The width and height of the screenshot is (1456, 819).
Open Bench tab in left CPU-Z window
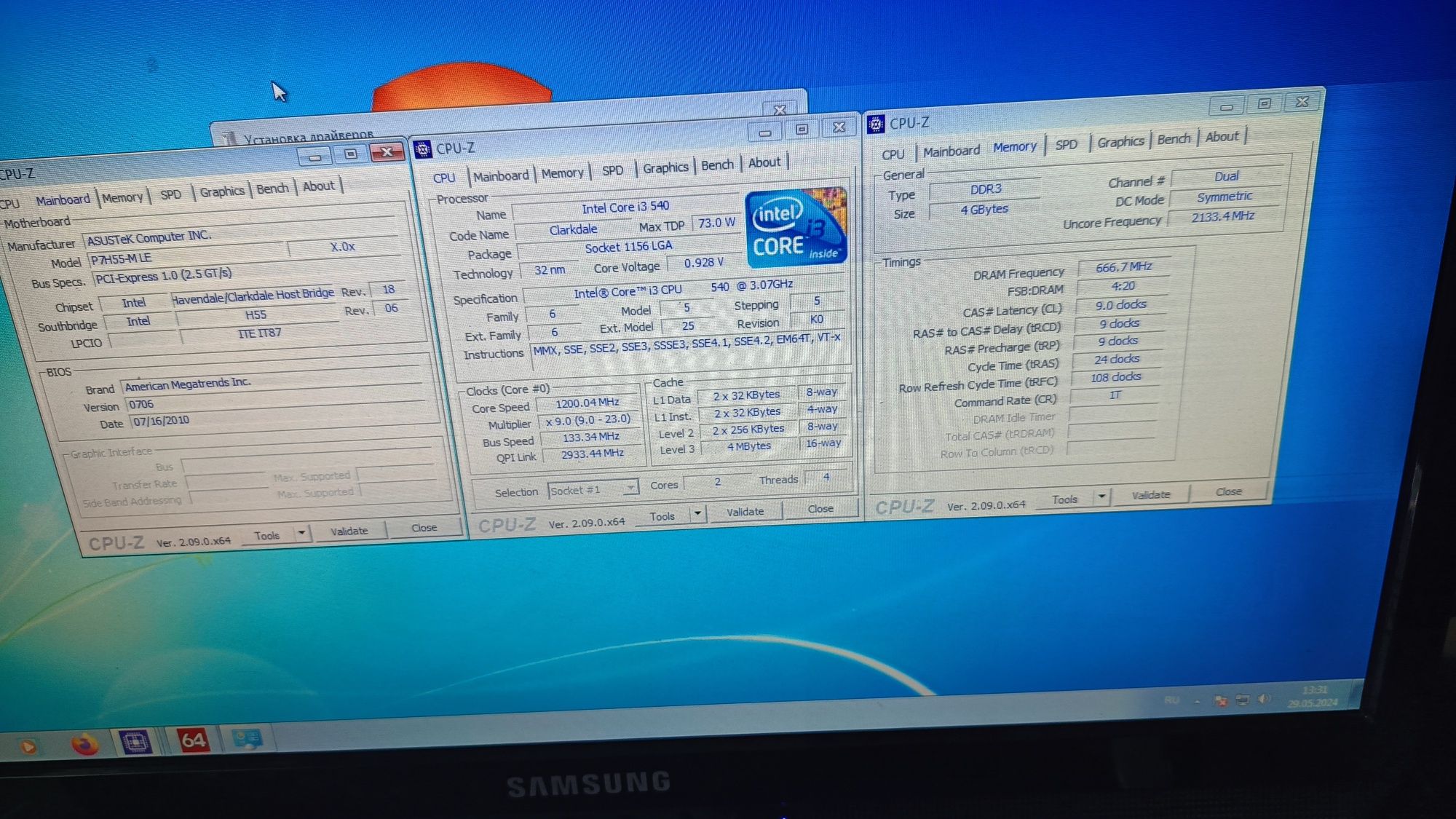coord(272,189)
